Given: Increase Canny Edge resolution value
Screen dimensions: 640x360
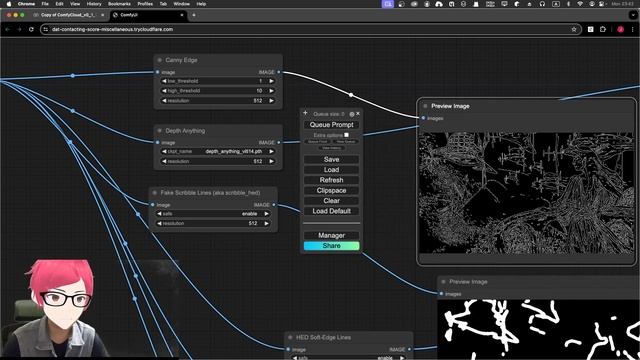Looking at the screenshot, I should pos(271,100).
